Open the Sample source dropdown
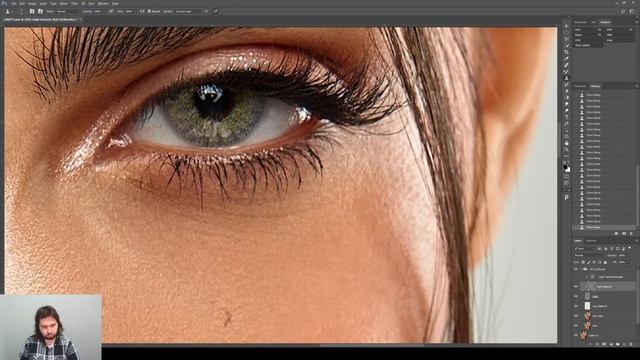The width and height of the screenshot is (640, 360). pyautogui.click(x=189, y=11)
